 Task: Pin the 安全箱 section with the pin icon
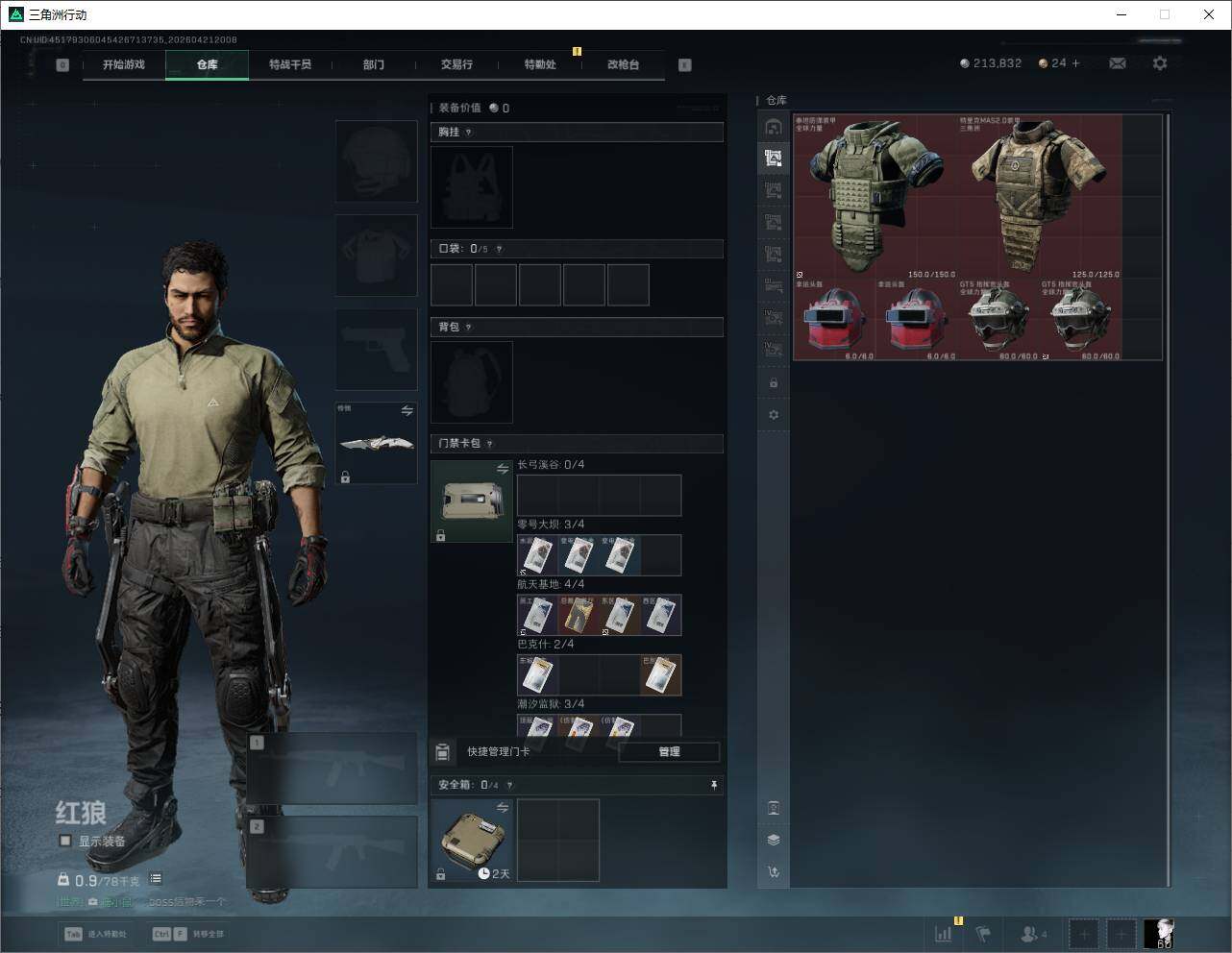point(713,785)
